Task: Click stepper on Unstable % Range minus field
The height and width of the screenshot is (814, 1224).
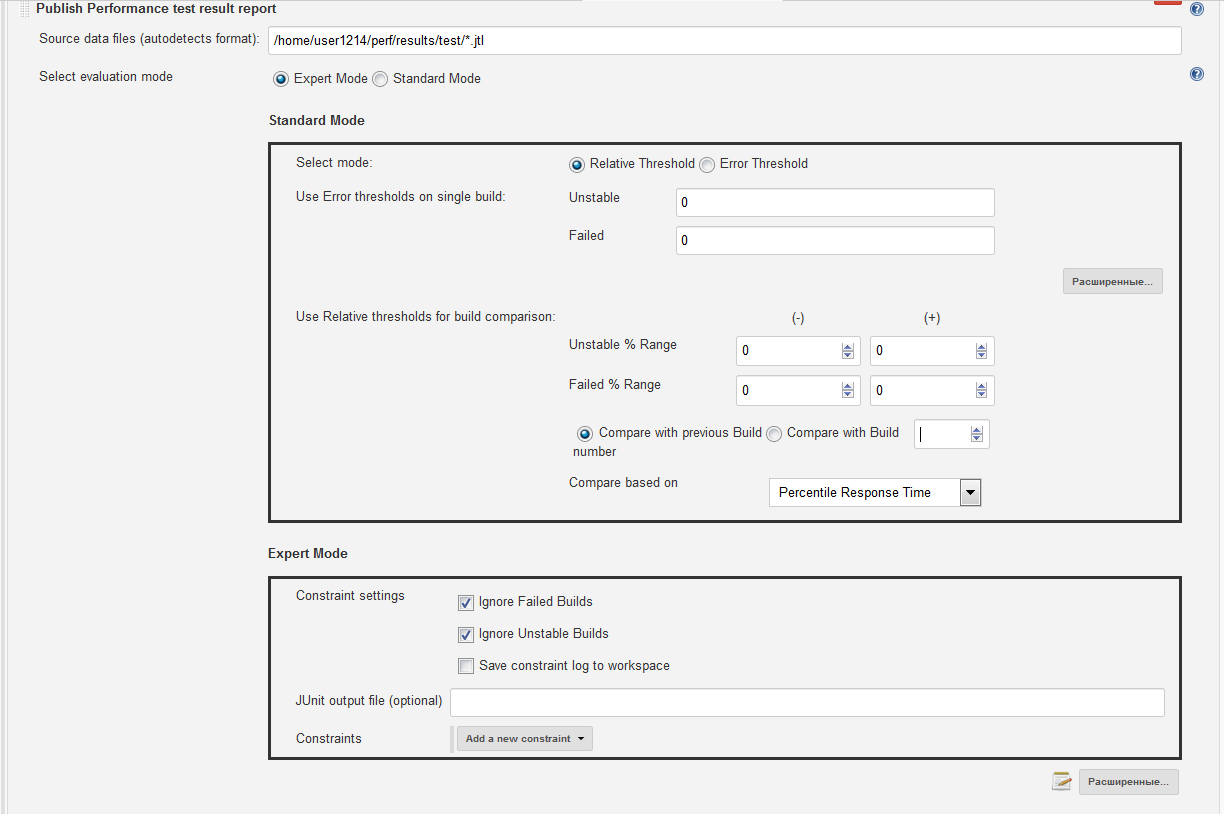Action: coord(848,351)
